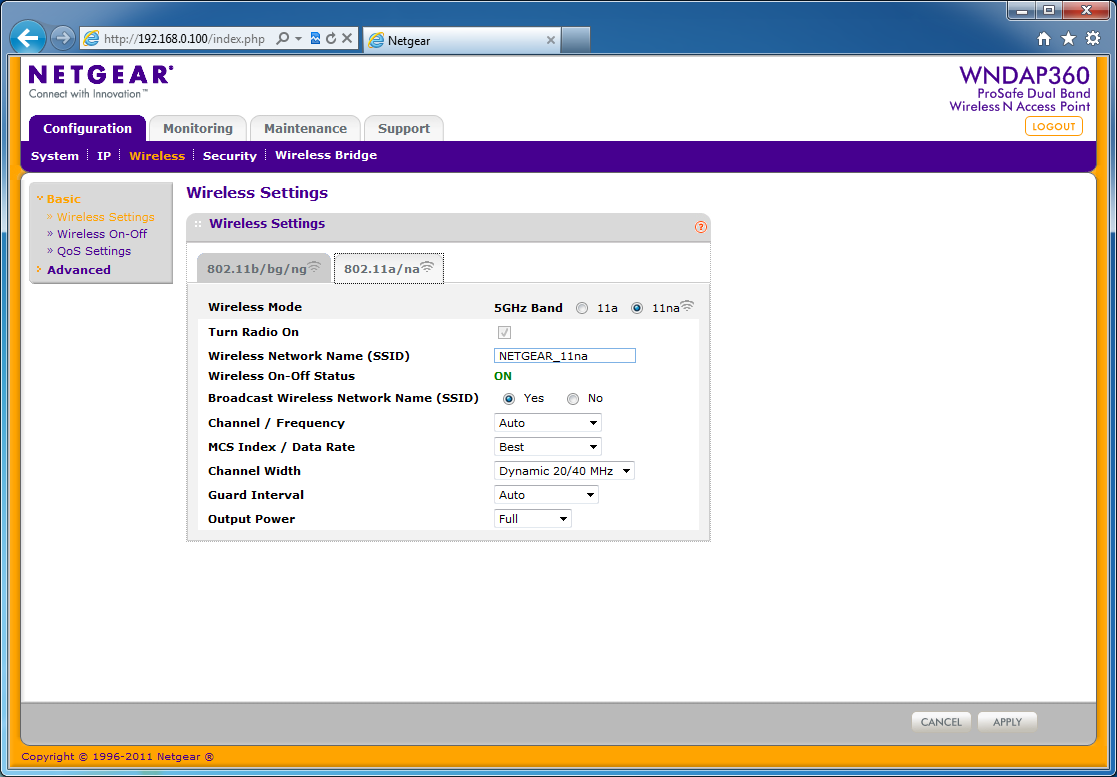The image size is (1117, 777).
Task: Open the Wireless Bridge submenu
Action: (x=326, y=155)
